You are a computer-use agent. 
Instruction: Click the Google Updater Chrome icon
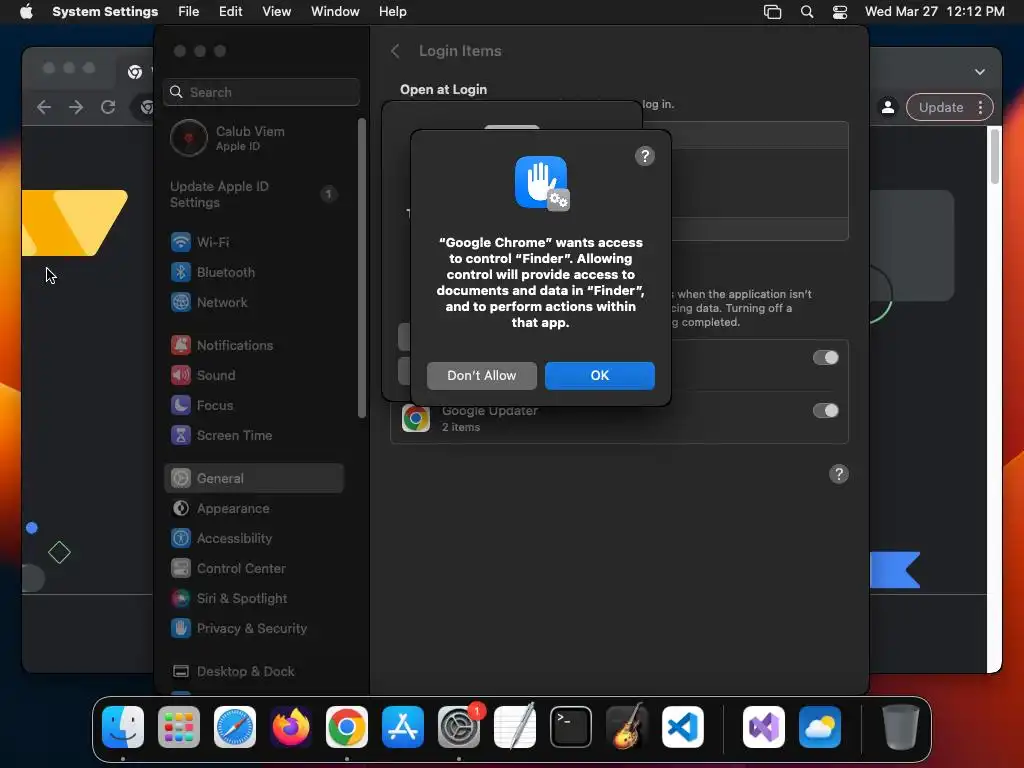point(416,419)
